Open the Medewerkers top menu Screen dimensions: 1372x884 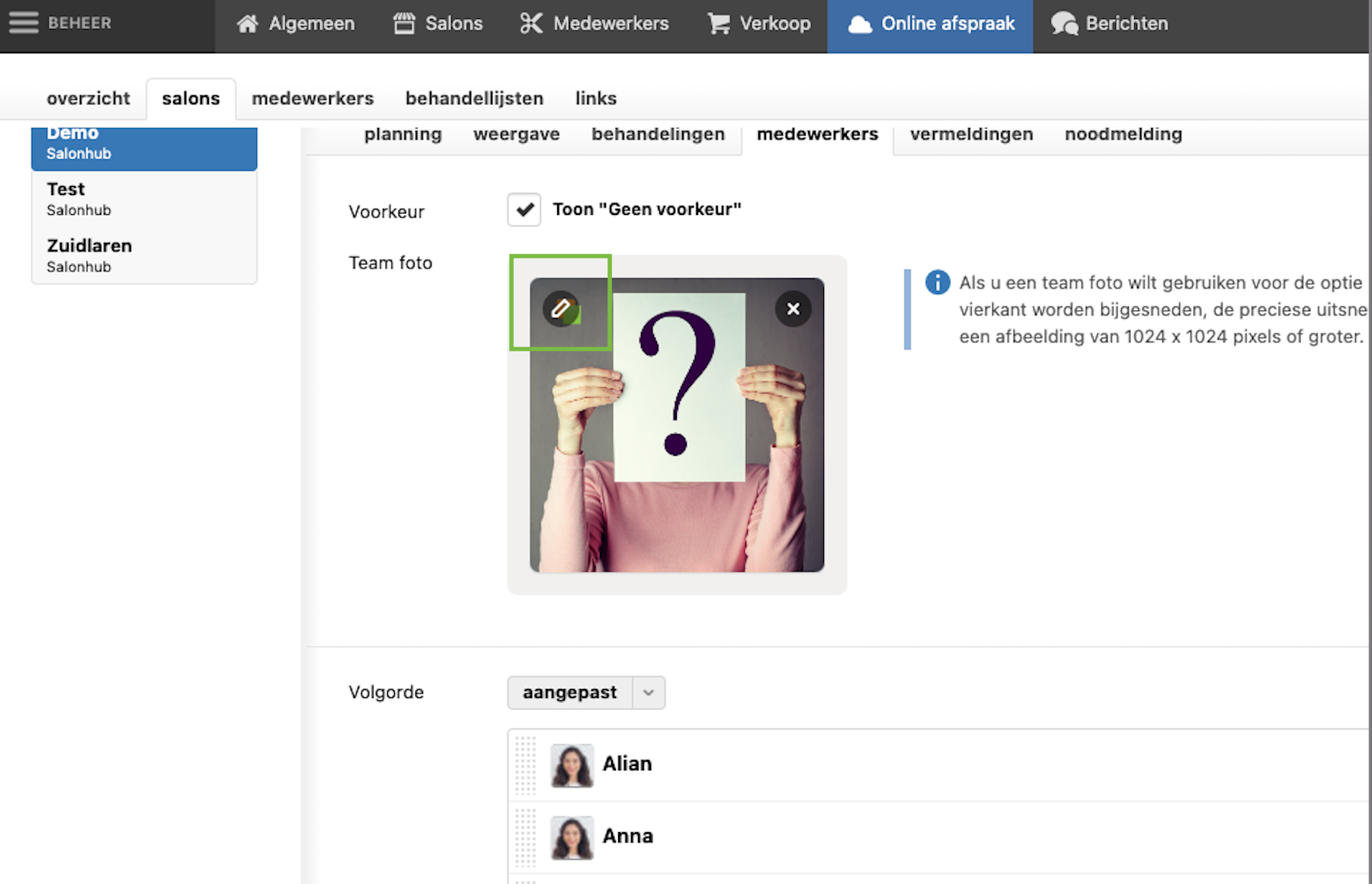(x=595, y=24)
